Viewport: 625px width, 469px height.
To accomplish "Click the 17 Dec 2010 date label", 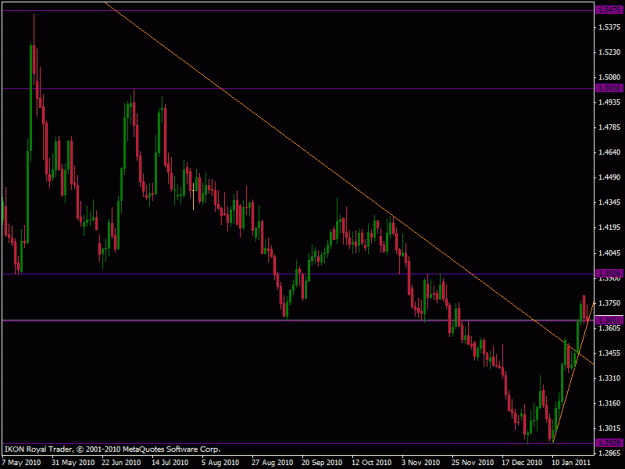I will click(522, 463).
